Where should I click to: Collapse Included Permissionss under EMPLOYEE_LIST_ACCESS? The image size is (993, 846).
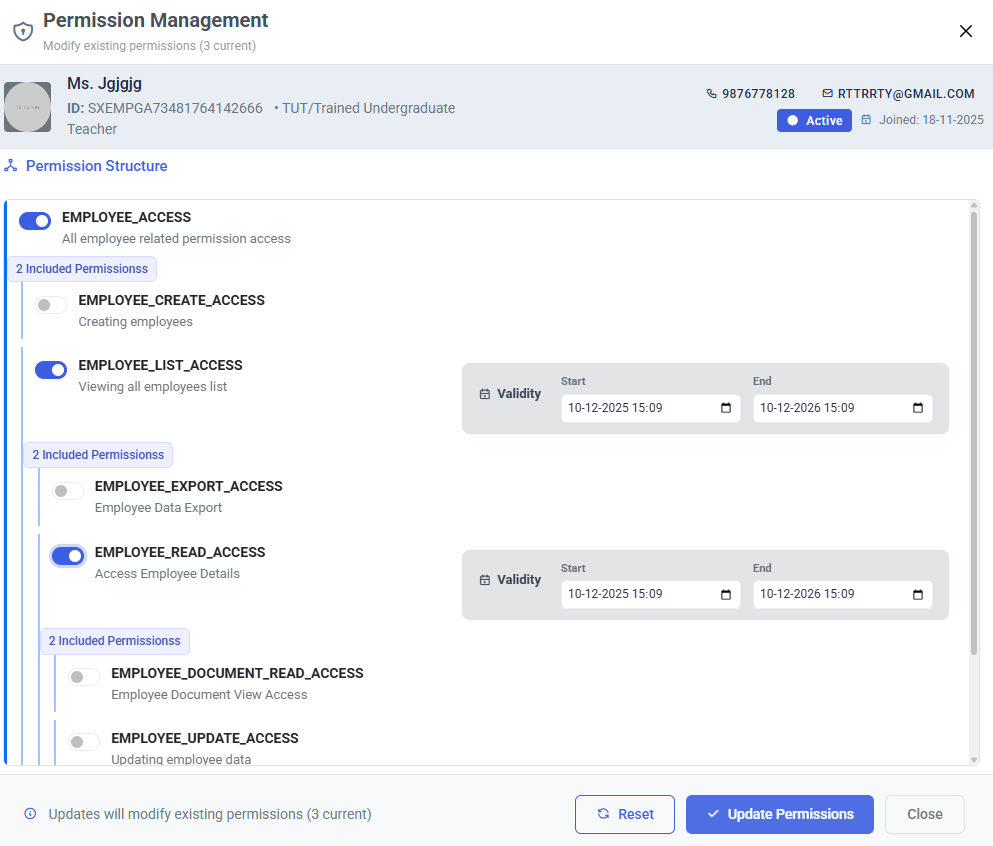tap(98, 455)
